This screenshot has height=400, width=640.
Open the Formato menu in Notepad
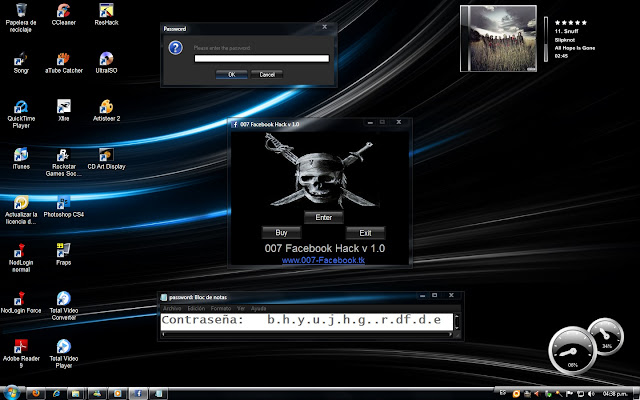pyautogui.click(x=221, y=309)
